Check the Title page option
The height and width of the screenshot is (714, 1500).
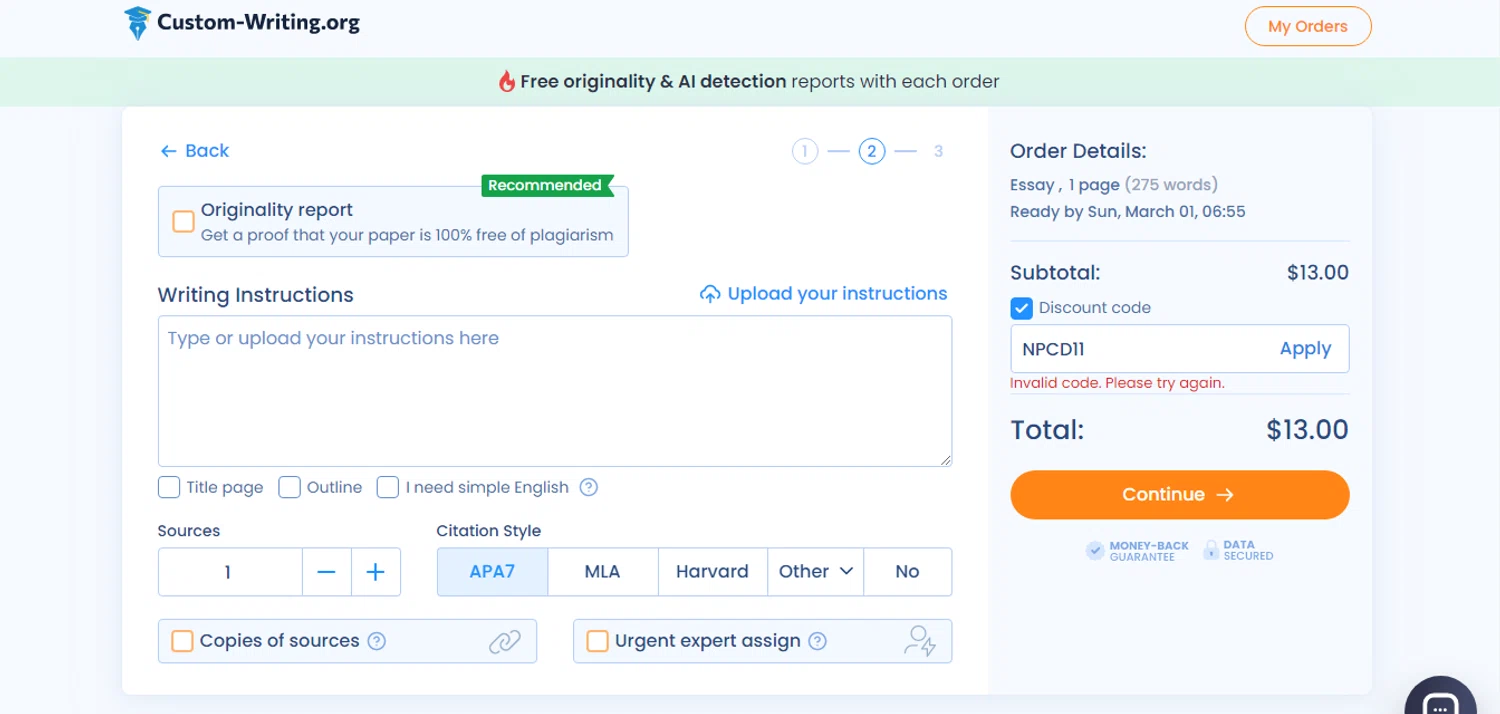click(169, 487)
